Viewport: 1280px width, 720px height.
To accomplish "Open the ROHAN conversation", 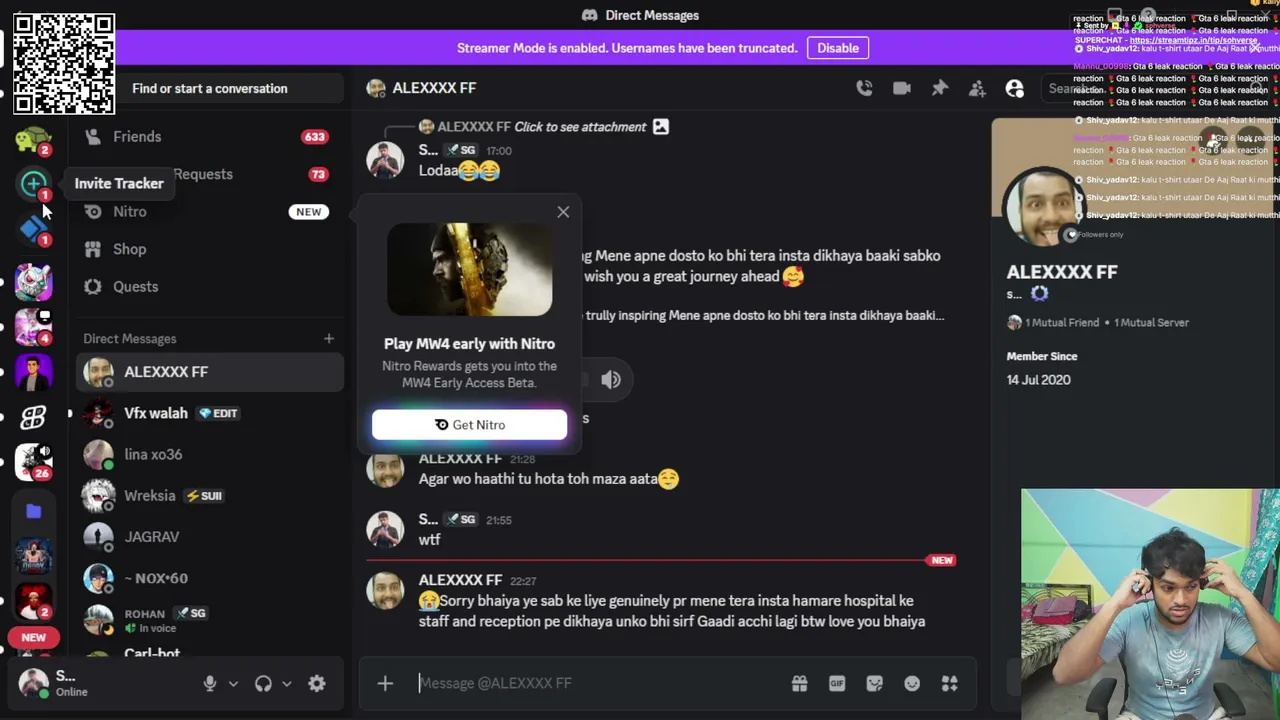I will [210, 620].
